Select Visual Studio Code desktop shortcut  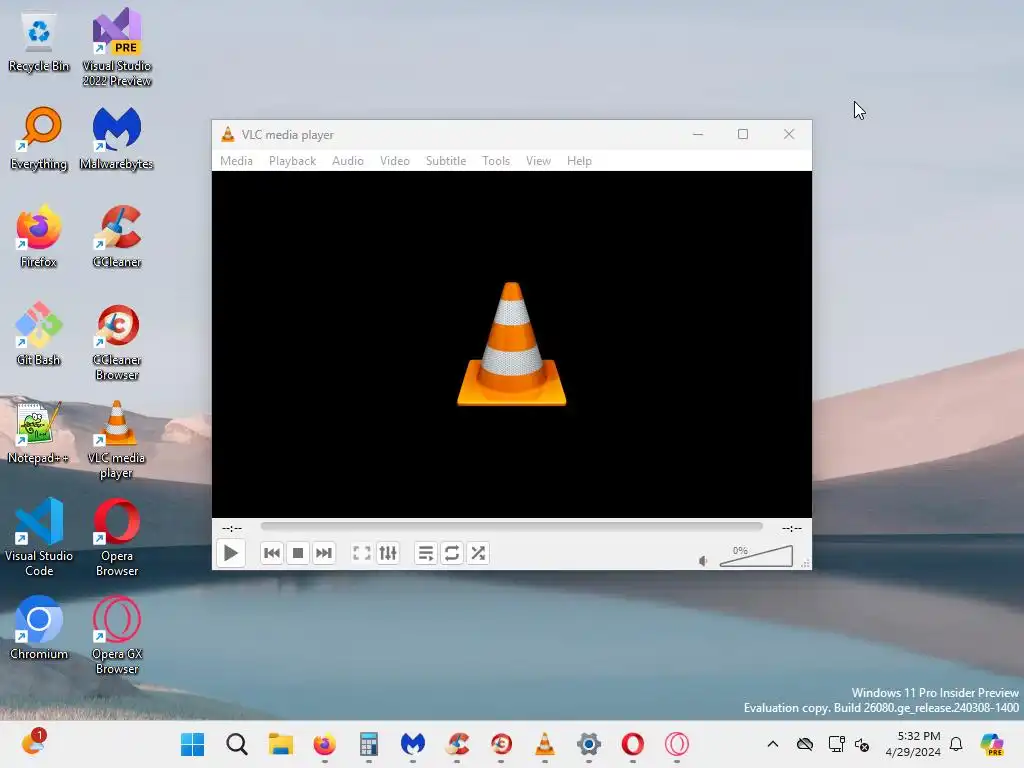(39, 537)
